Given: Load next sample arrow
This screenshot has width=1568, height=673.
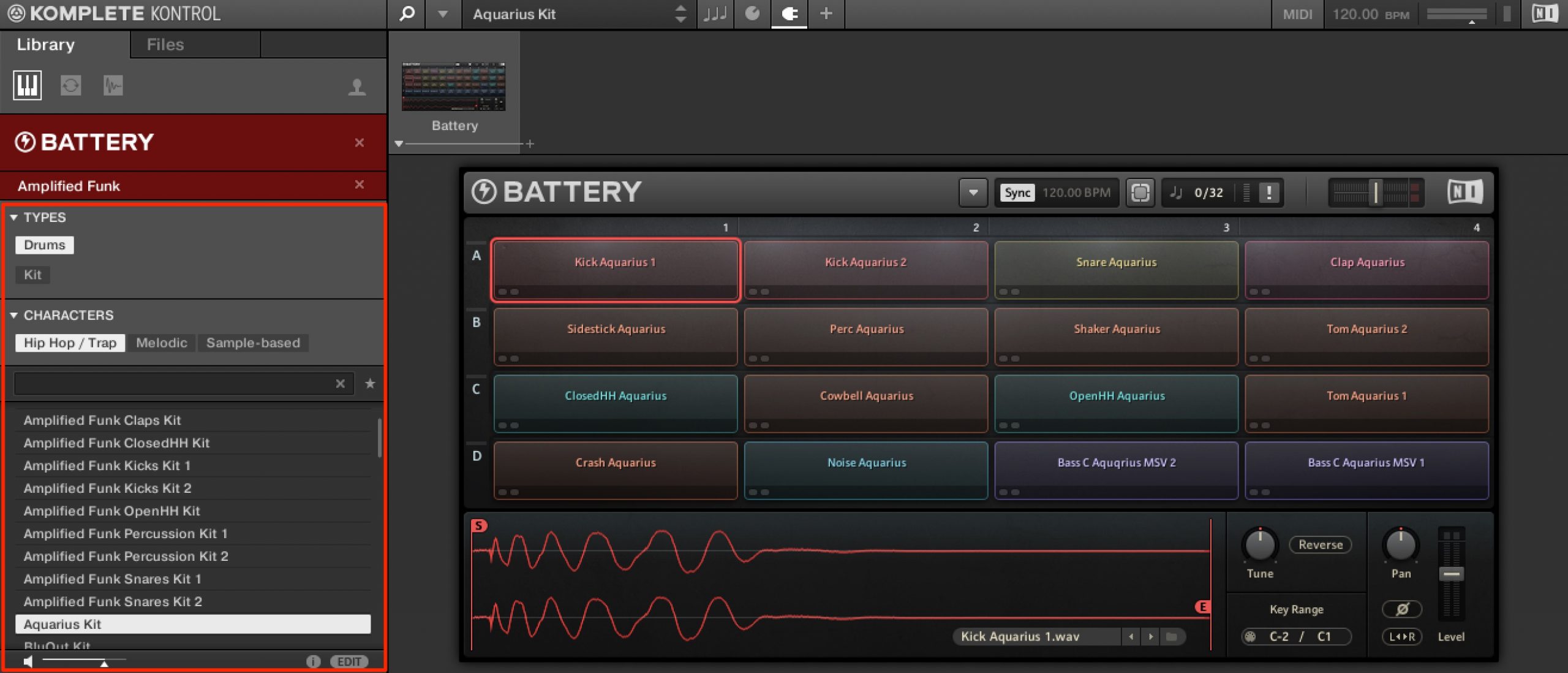Looking at the screenshot, I should tap(1151, 637).
